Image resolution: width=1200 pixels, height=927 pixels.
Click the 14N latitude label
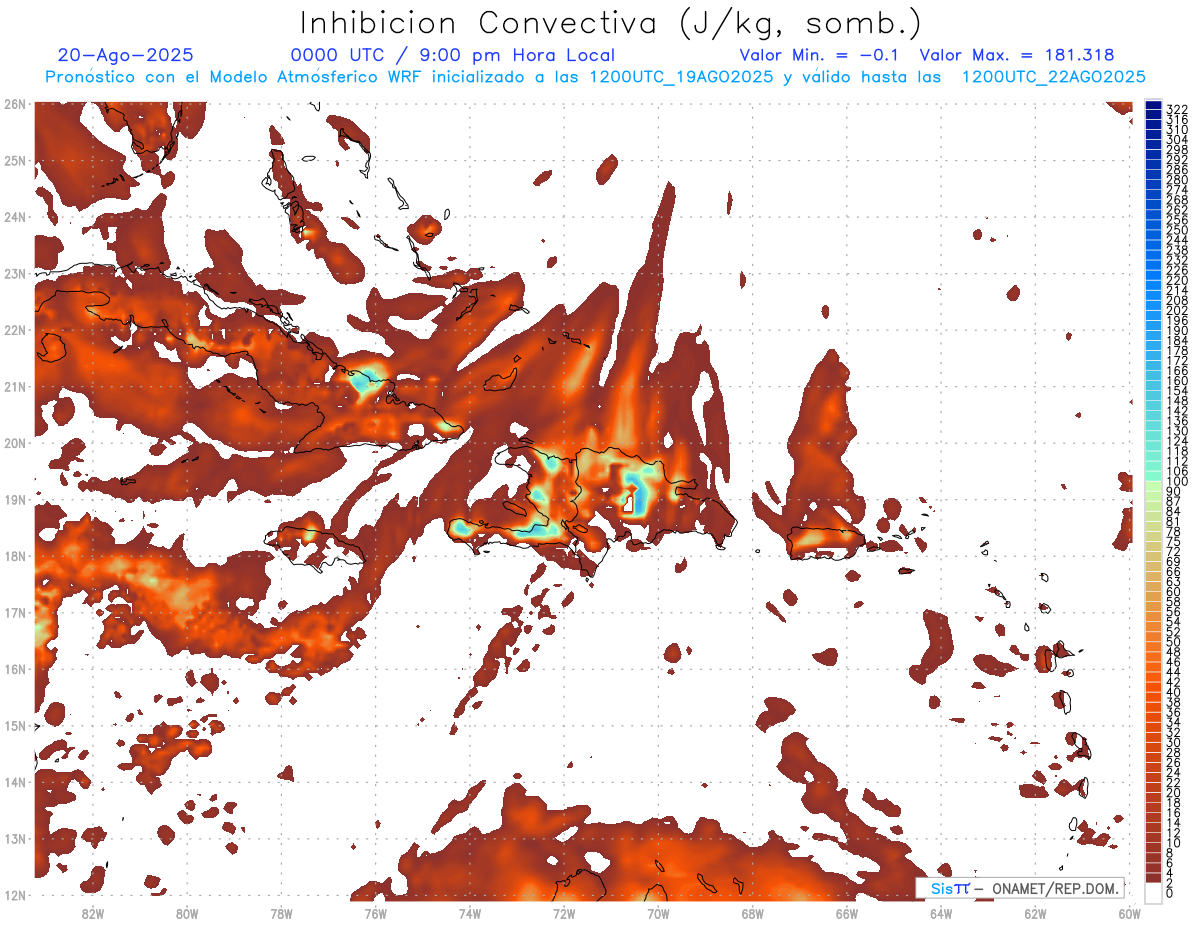pyautogui.click(x=15, y=781)
